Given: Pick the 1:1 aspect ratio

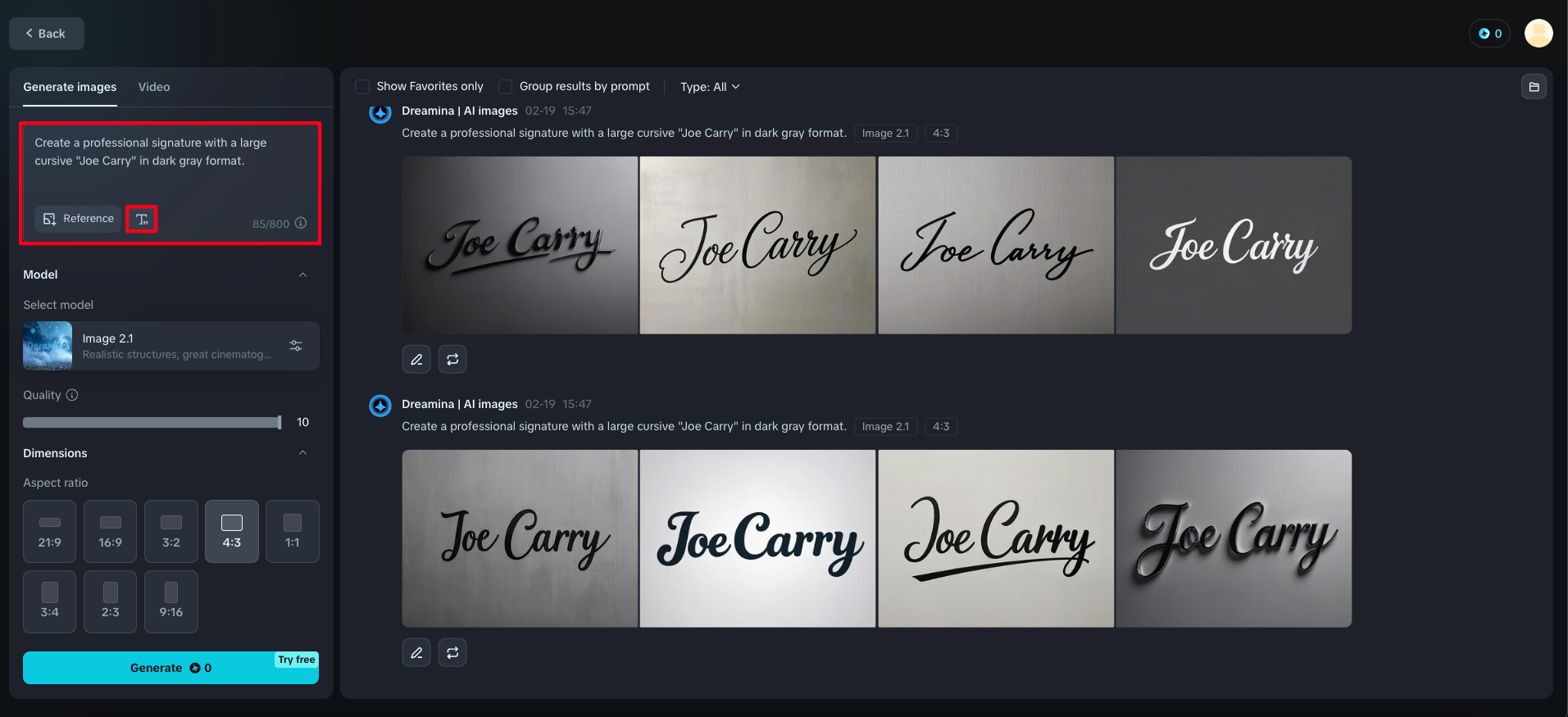Looking at the screenshot, I should (293, 531).
